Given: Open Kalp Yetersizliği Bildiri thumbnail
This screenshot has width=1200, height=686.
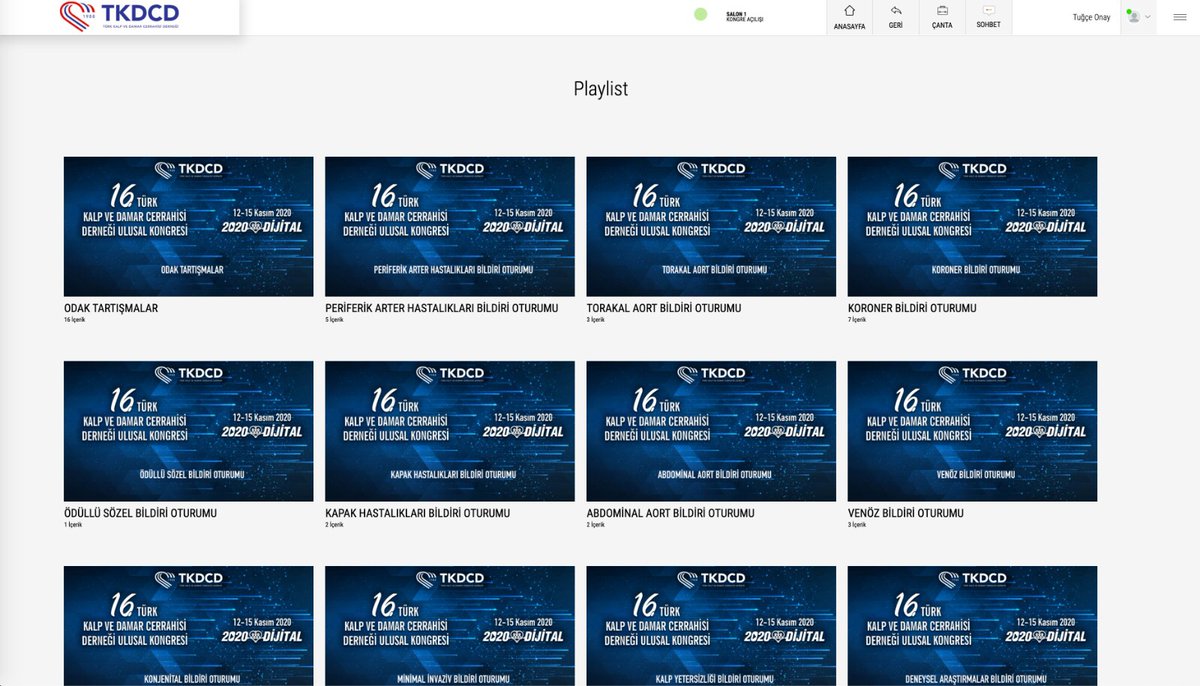Looking at the screenshot, I should coord(711,626).
